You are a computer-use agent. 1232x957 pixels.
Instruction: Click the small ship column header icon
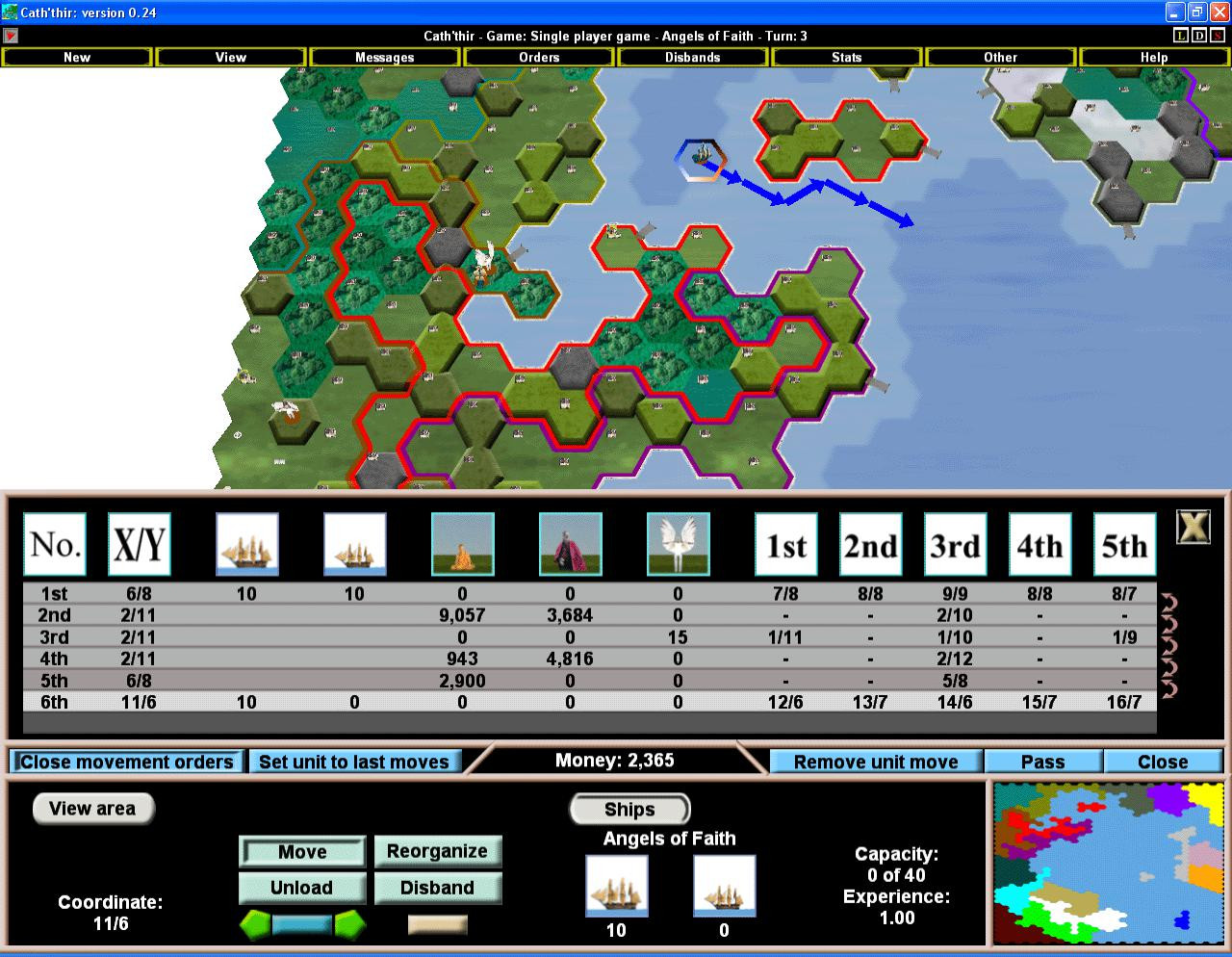tap(355, 544)
